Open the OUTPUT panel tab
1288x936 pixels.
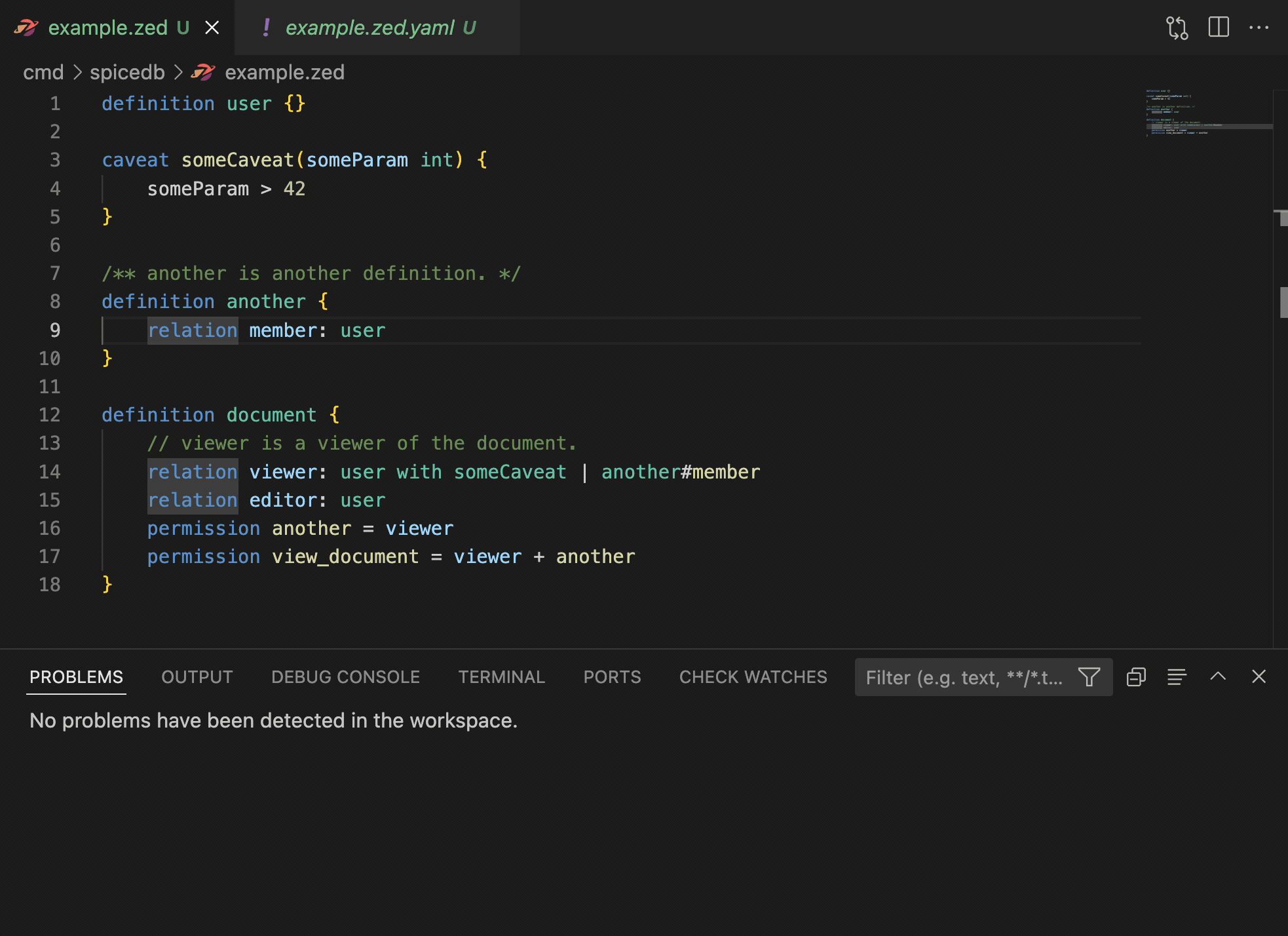click(x=197, y=677)
